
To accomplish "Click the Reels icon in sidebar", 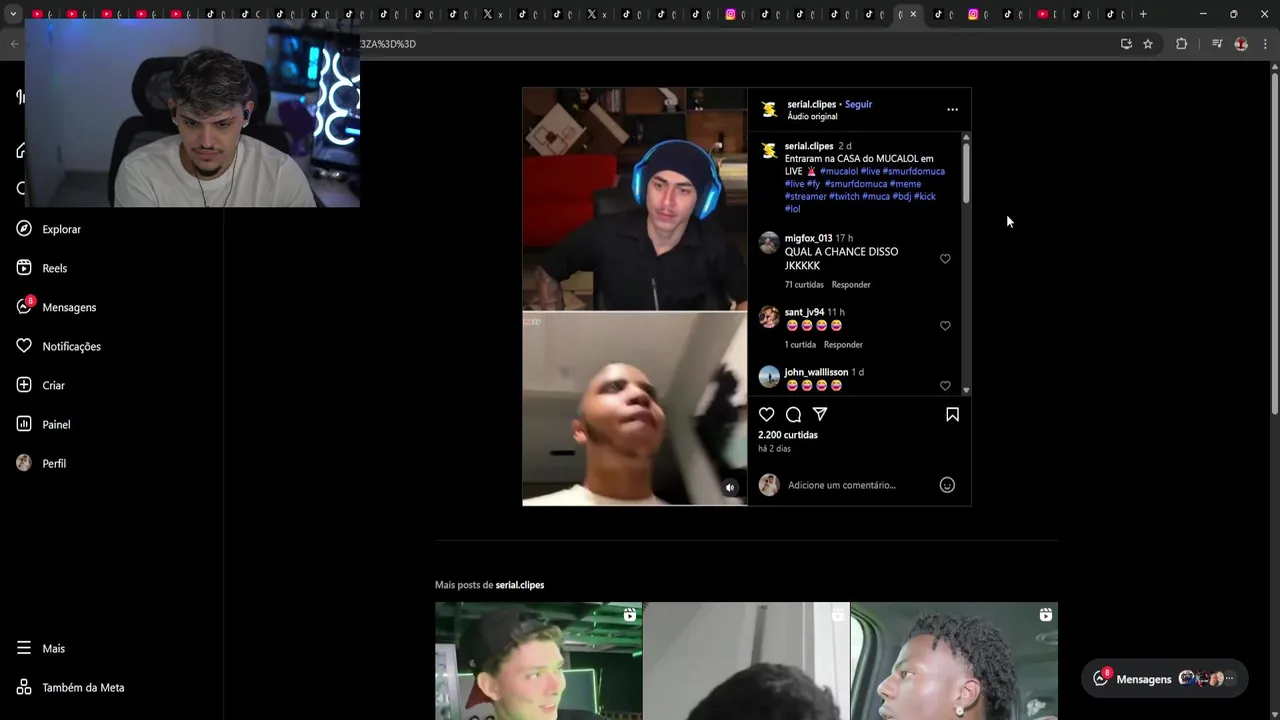I will click(x=24, y=268).
